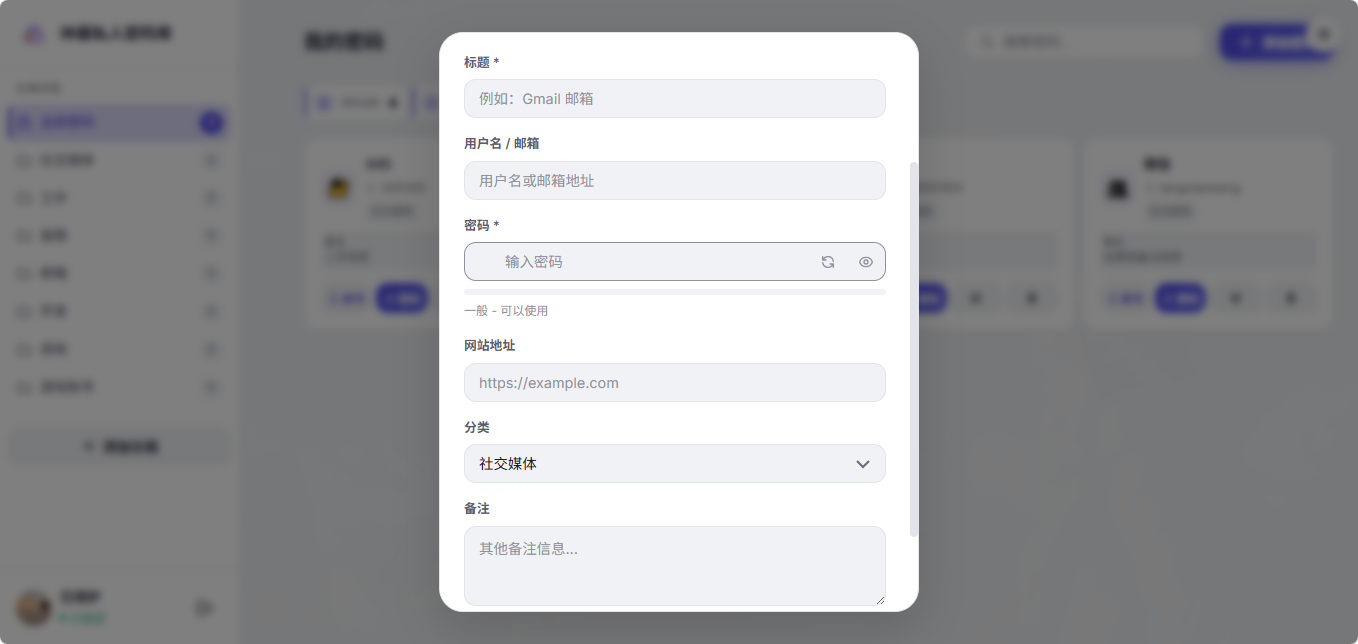Click the round button at the window's top-right corner
Image resolution: width=1358 pixels, height=644 pixels.
point(1325,34)
